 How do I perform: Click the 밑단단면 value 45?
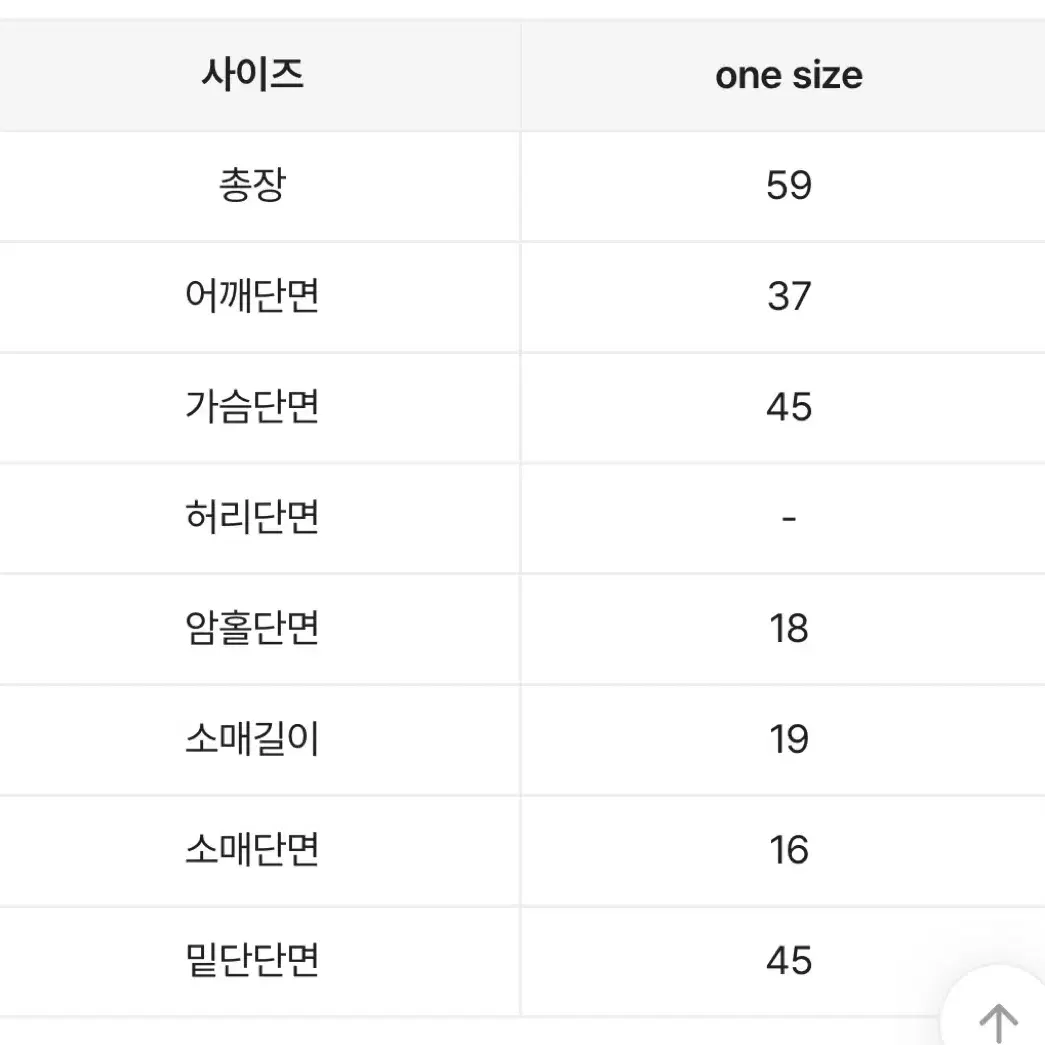[788, 960]
